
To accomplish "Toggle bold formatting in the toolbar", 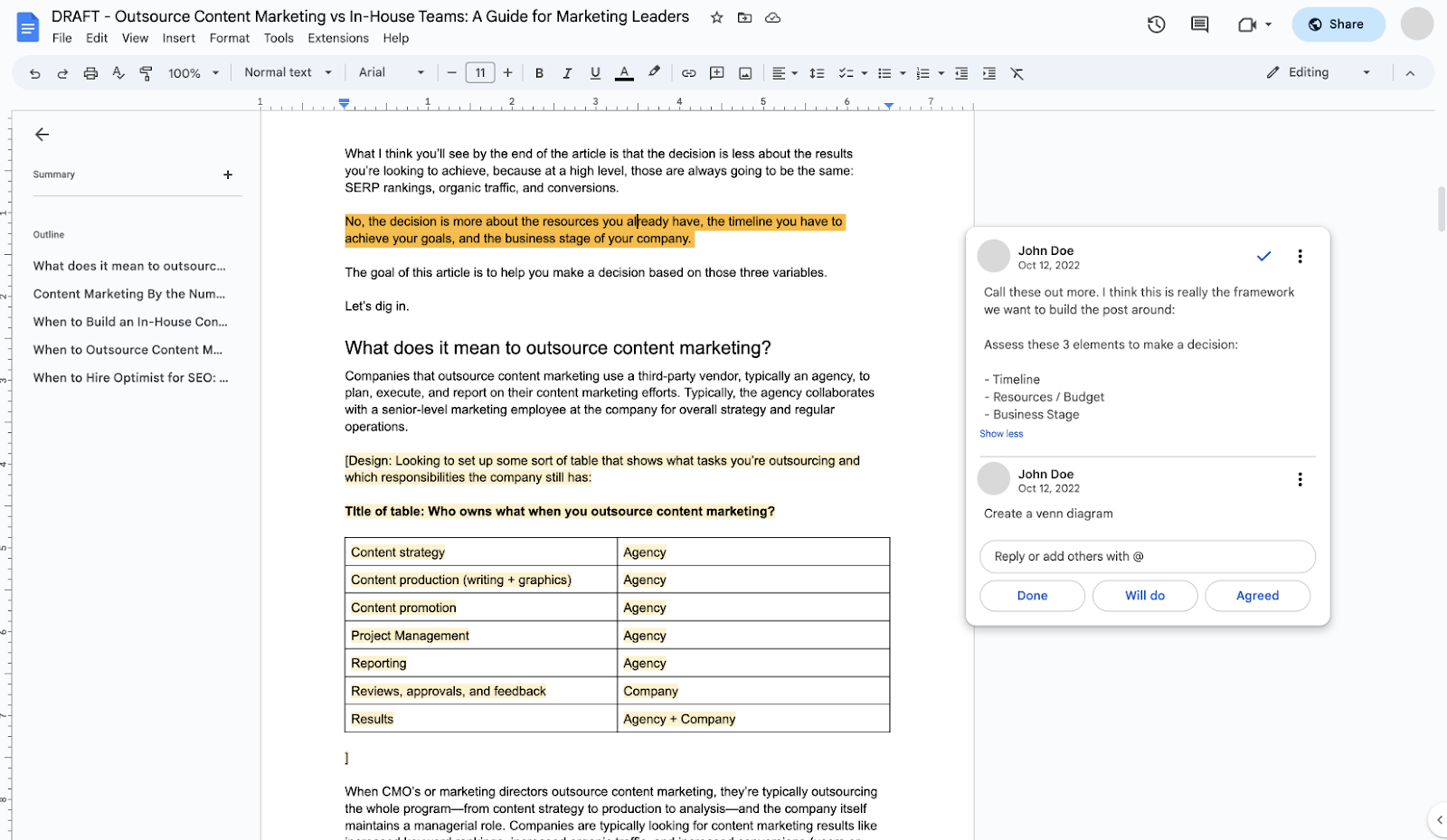I will 539,72.
